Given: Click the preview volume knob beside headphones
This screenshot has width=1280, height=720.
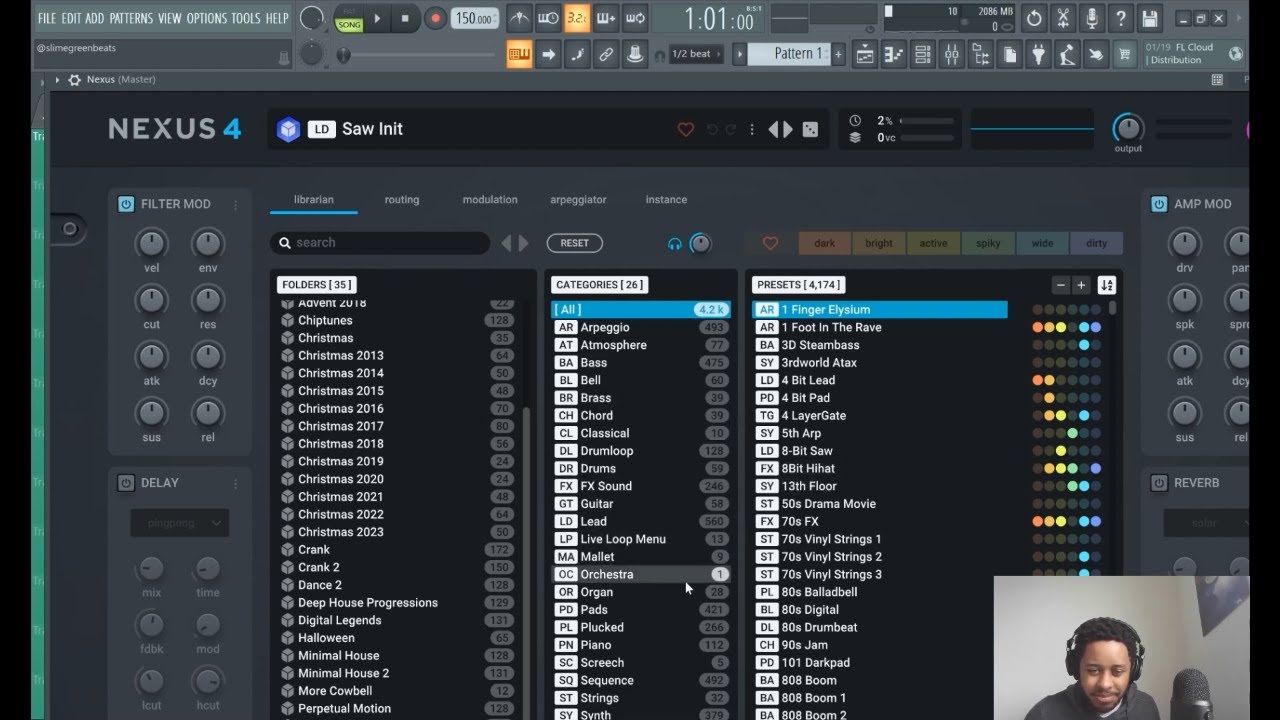Looking at the screenshot, I should [701, 243].
